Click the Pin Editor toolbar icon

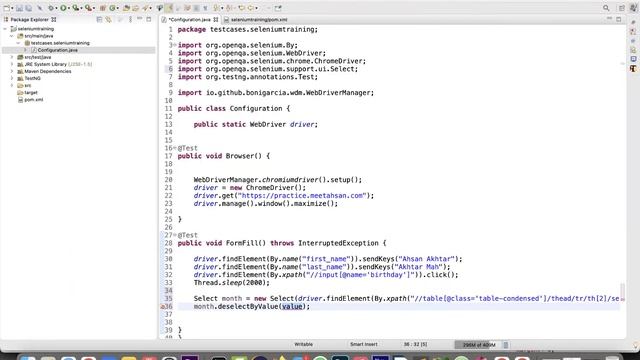[278, 8]
